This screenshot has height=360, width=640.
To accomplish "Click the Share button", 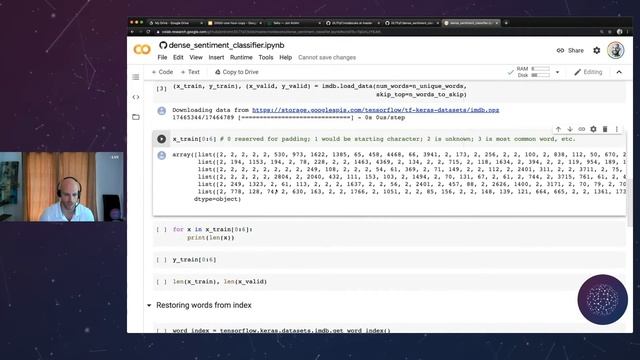I will click(570, 50).
